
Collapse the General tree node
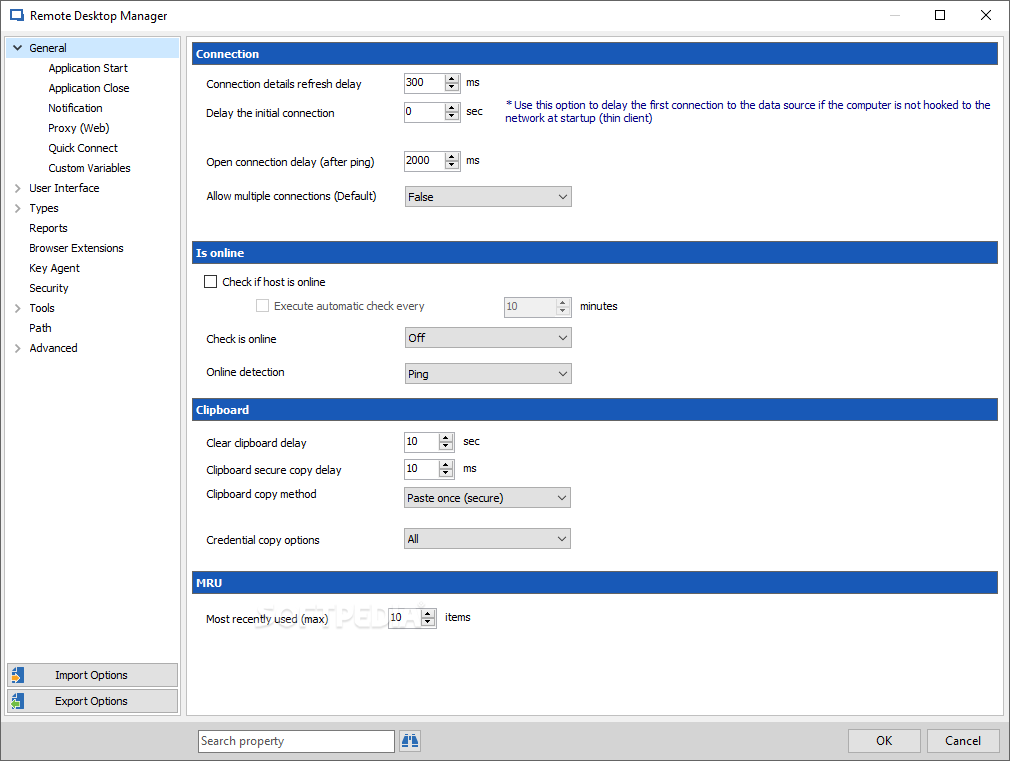[x=17, y=48]
